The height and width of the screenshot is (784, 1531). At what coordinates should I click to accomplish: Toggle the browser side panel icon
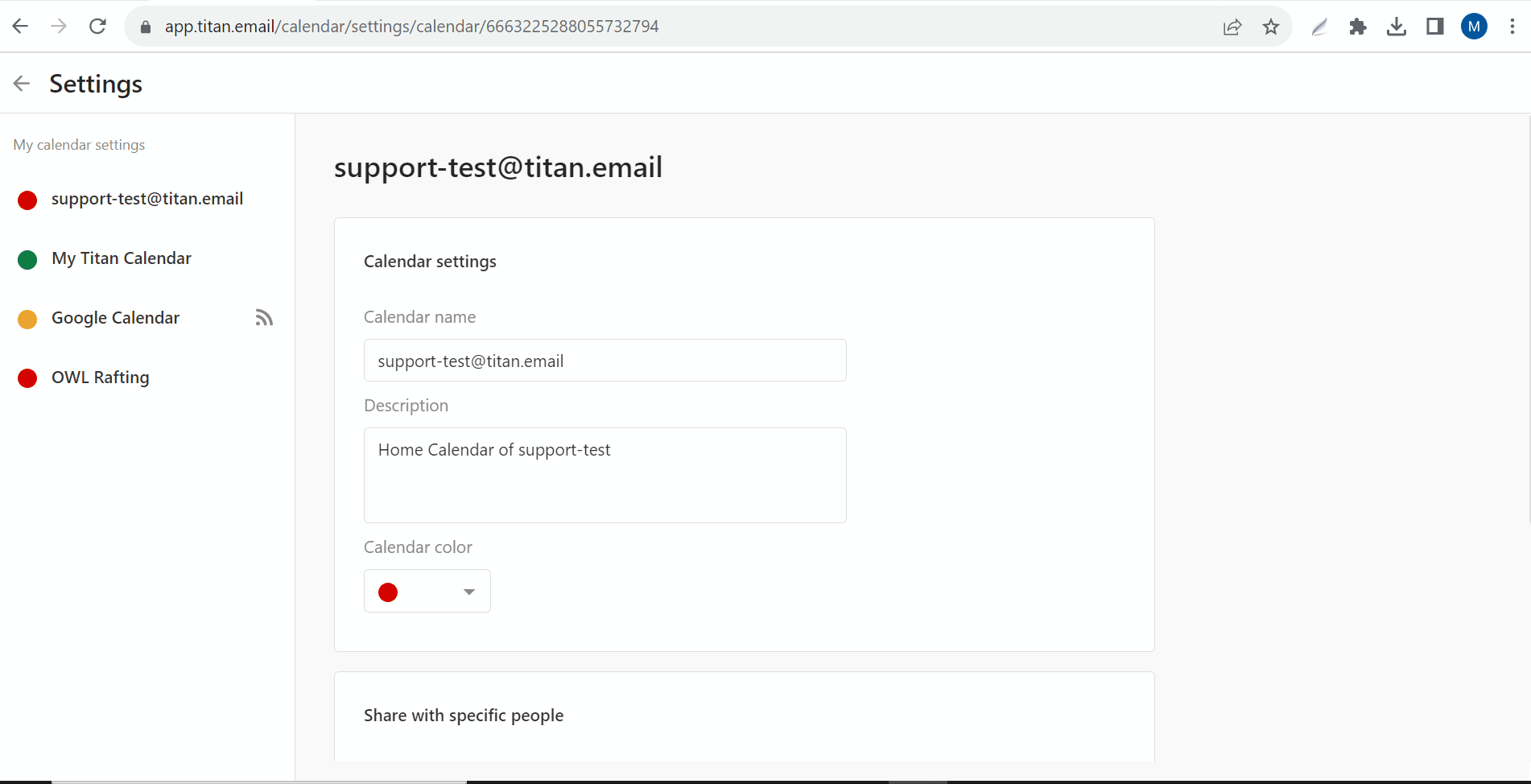click(1435, 27)
